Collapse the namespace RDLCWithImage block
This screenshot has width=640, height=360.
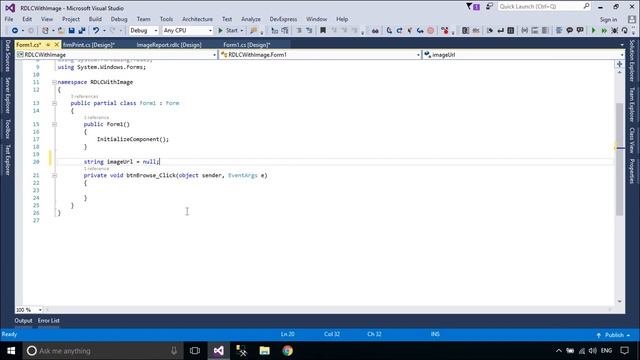coord(54,82)
